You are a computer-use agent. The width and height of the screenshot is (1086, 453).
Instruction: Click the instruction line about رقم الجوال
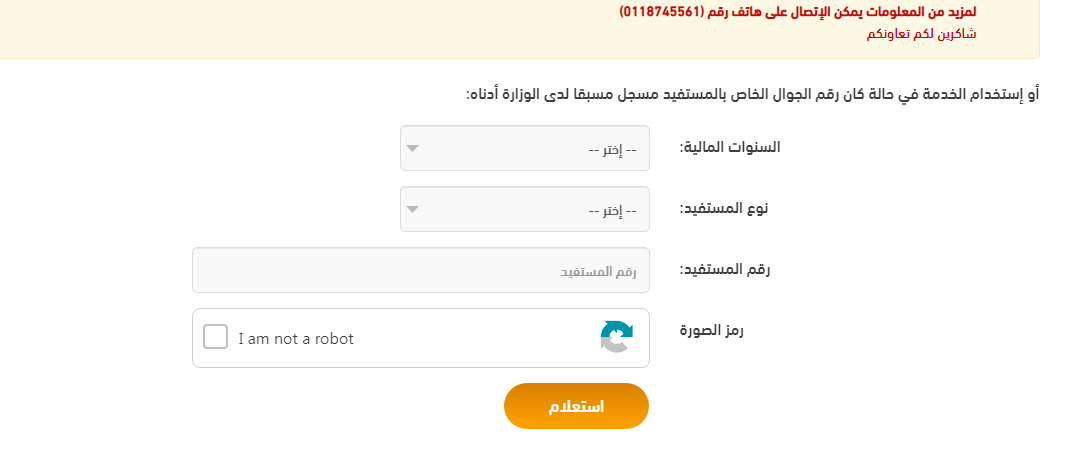tap(753, 94)
